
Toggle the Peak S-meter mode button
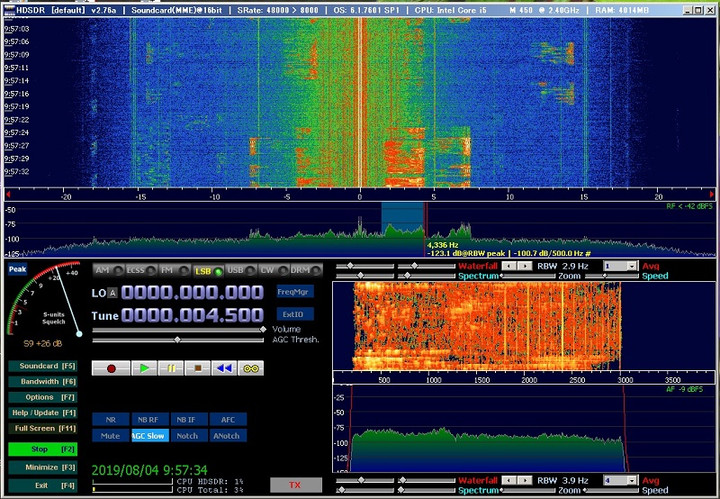(17, 269)
